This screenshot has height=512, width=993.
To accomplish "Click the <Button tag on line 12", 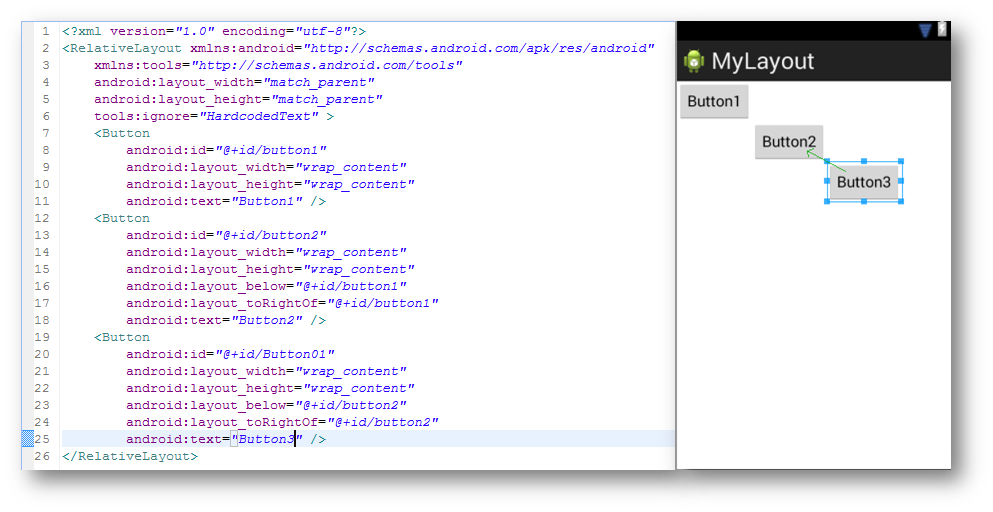I will point(122,218).
